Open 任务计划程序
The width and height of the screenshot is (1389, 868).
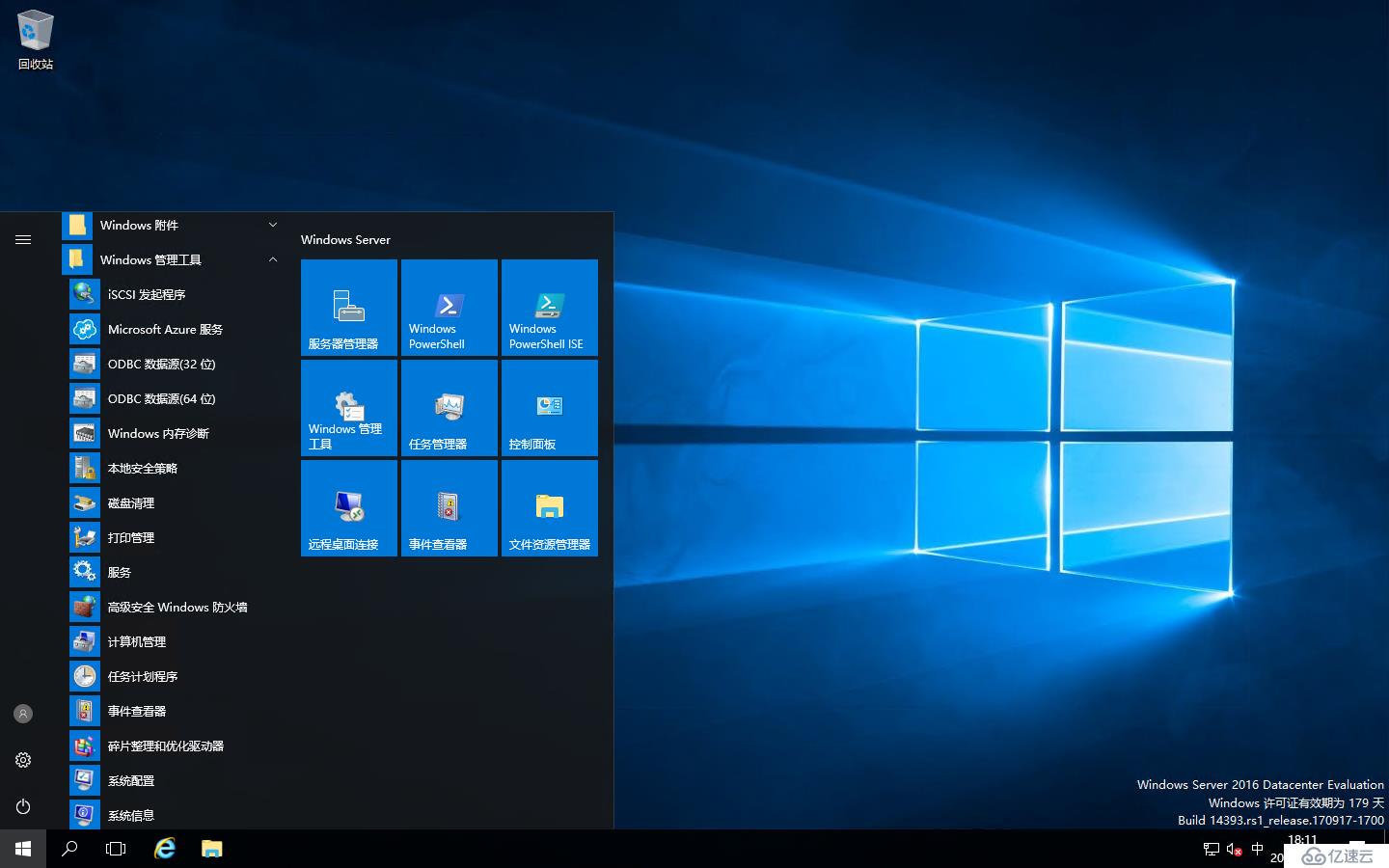coord(174,676)
